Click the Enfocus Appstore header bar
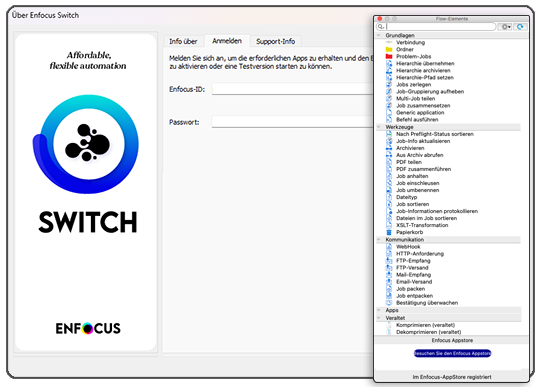 click(452, 340)
